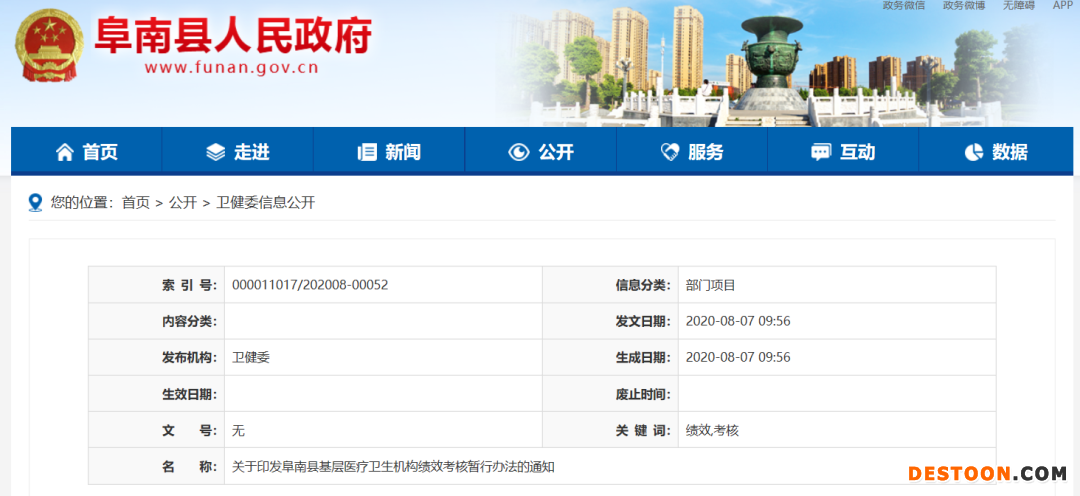Screen dimensions: 1080x496
Task: Click the chat bubble icon beside 互动
Action: pos(821,152)
